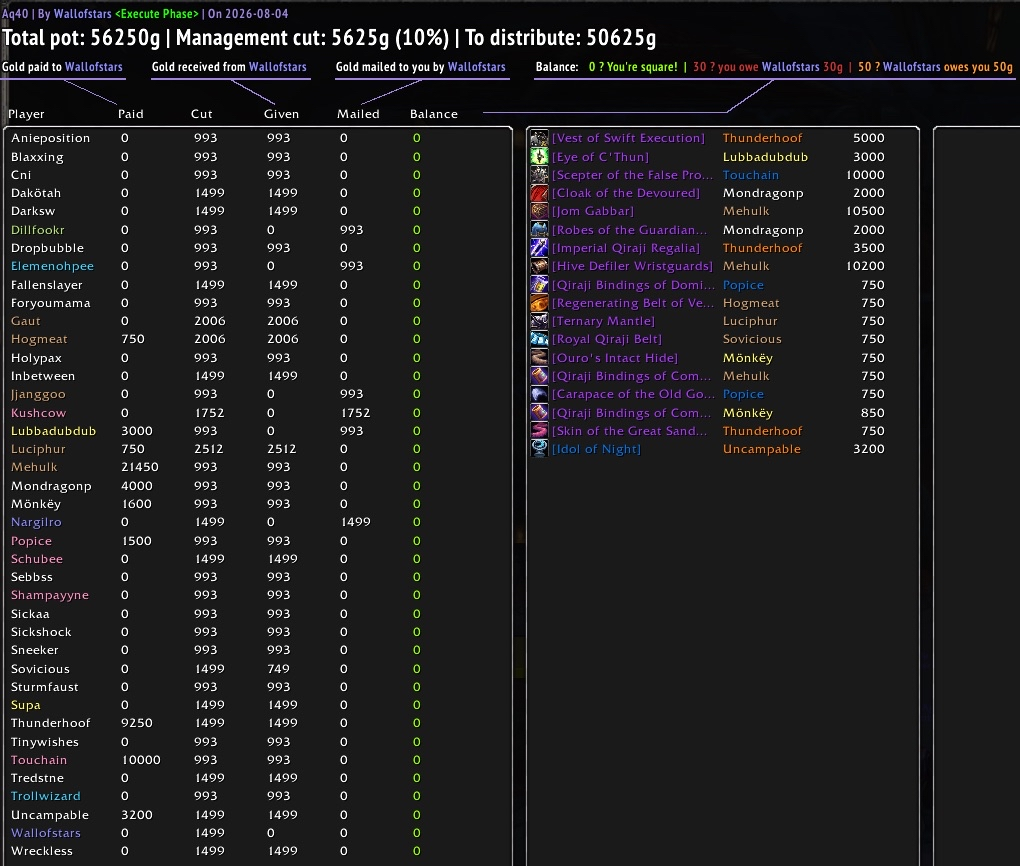The height and width of the screenshot is (866, 1020).
Task: Click the Regenerating Belt of Vek'nilash icon
Action: (539, 303)
